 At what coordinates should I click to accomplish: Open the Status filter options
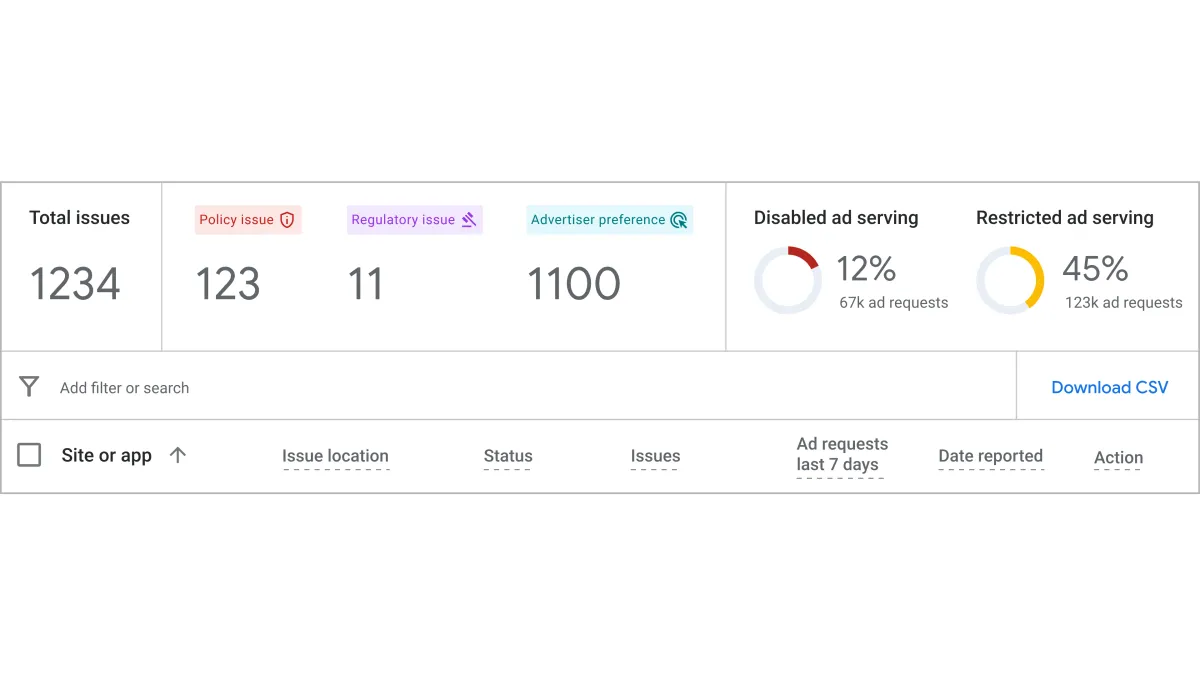pyautogui.click(x=507, y=455)
